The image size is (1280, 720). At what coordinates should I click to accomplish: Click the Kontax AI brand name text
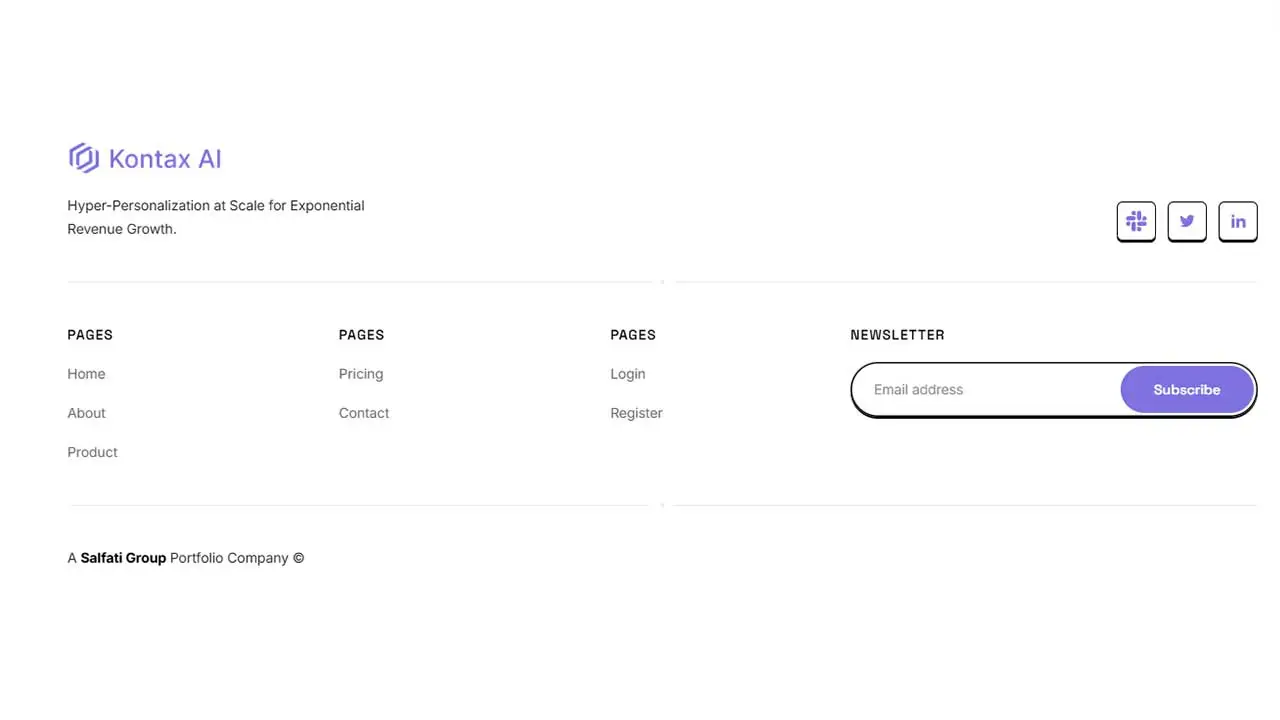click(x=165, y=159)
